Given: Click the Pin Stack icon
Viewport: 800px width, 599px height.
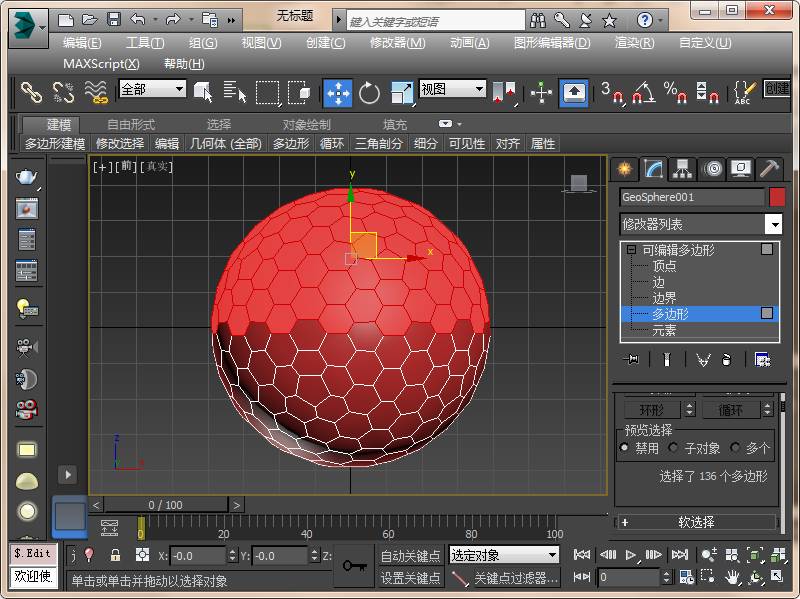Looking at the screenshot, I should [x=631, y=360].
